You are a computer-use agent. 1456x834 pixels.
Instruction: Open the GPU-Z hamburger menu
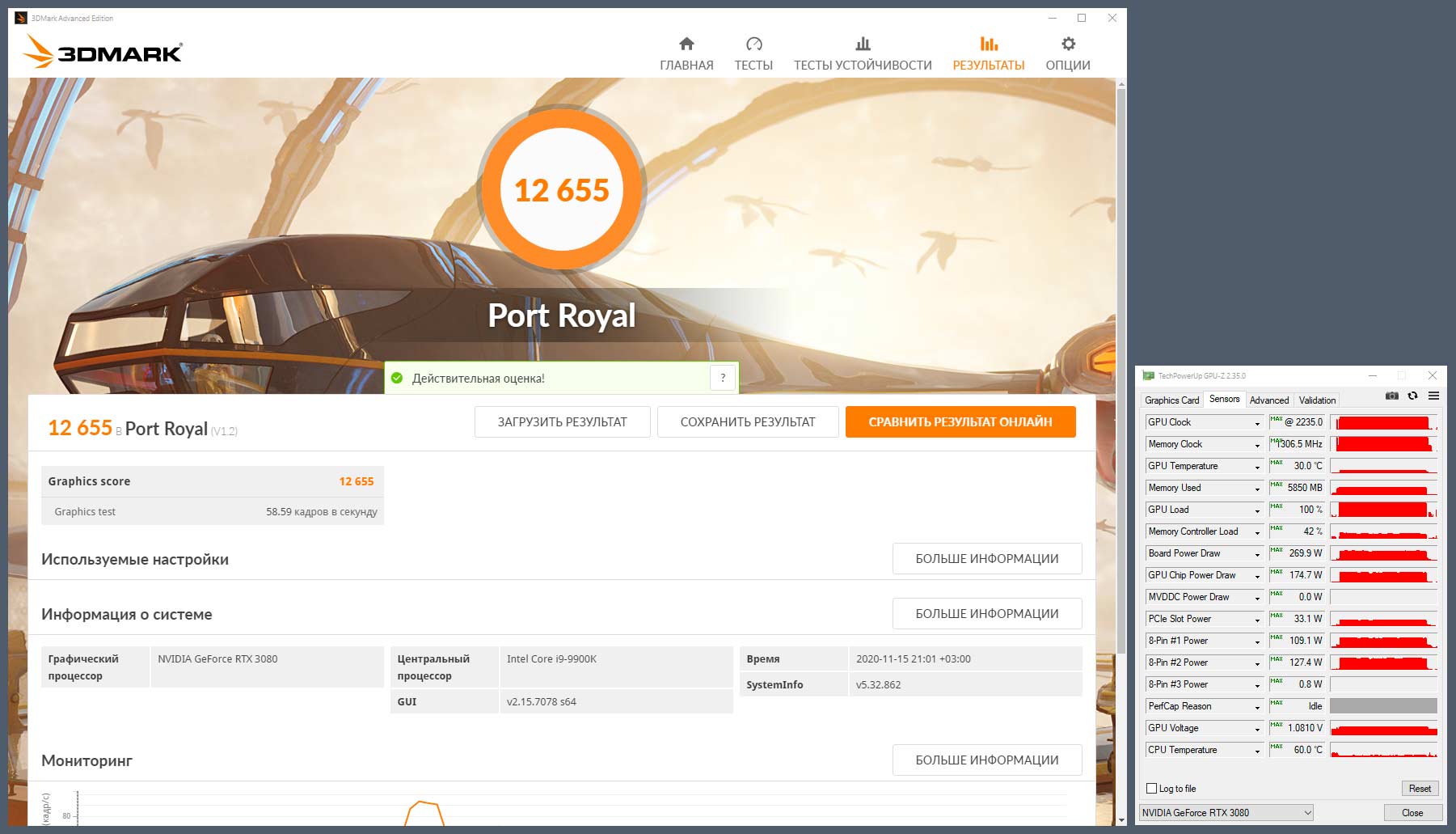(1433, 396)
